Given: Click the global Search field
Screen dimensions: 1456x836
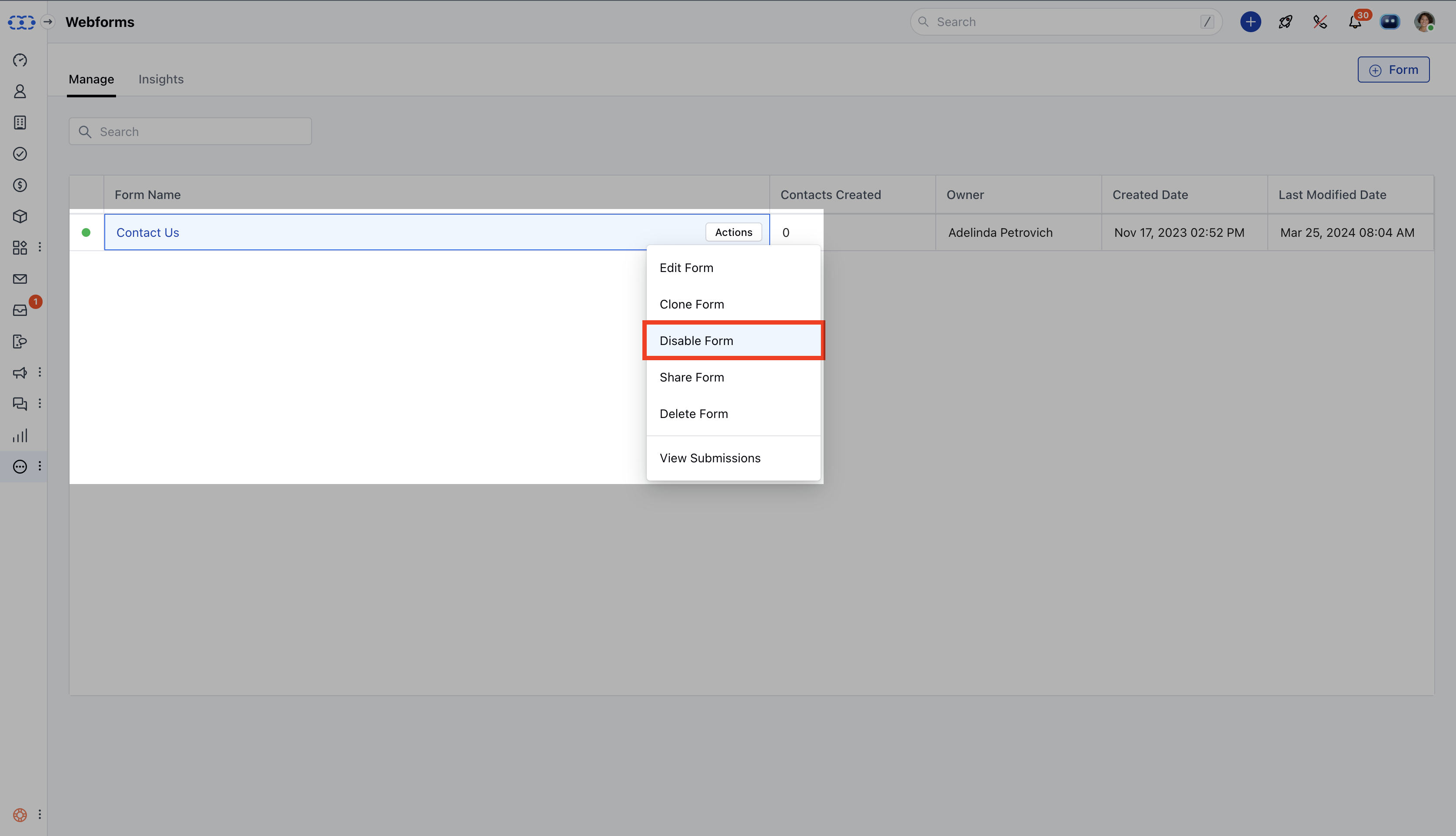Looking at the screenshot, I should tap(1066, 22).
